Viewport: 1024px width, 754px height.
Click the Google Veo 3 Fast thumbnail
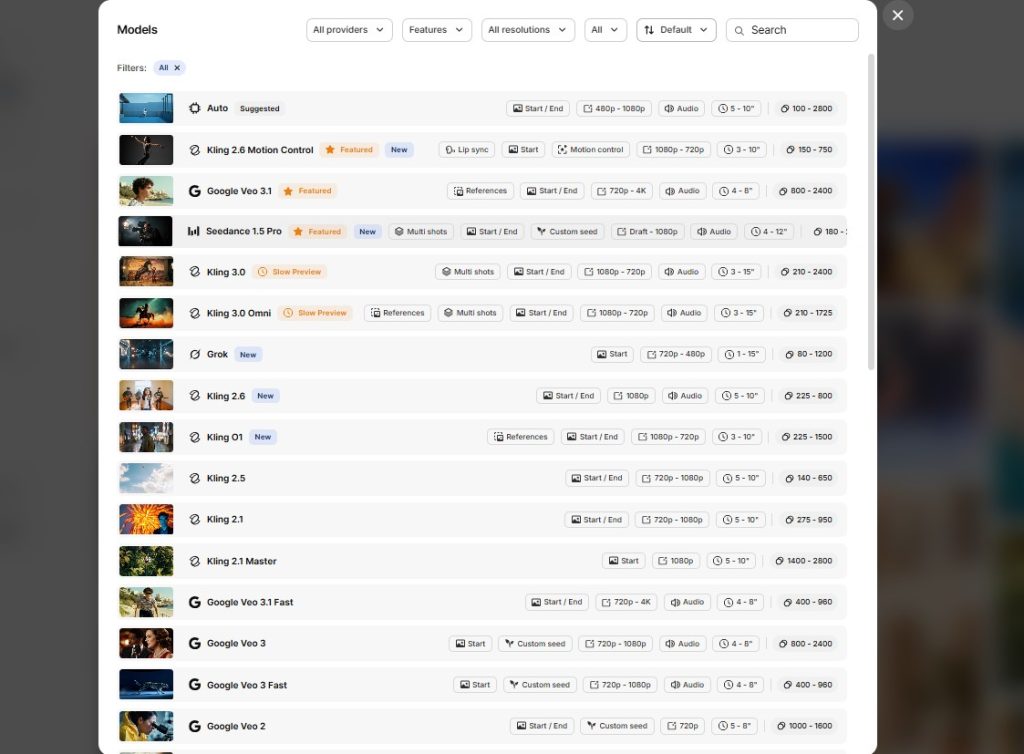click(x=146, y=685)
